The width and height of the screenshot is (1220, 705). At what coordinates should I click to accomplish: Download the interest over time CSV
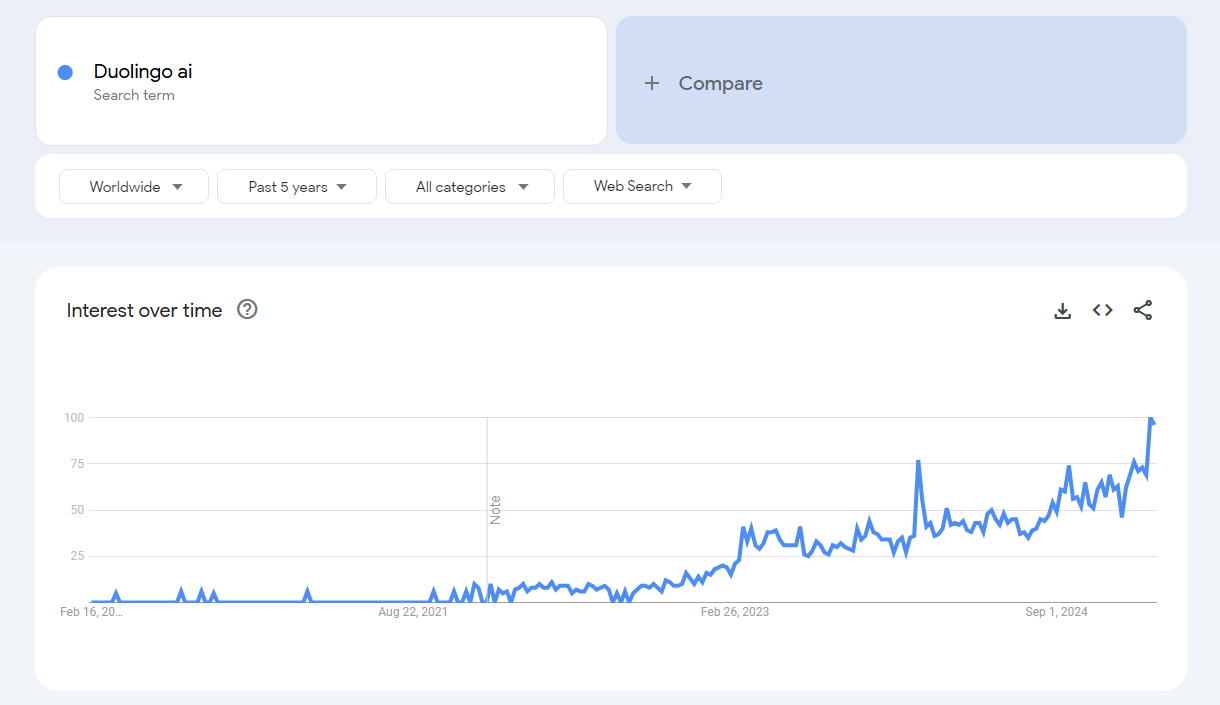[1063, 311]
